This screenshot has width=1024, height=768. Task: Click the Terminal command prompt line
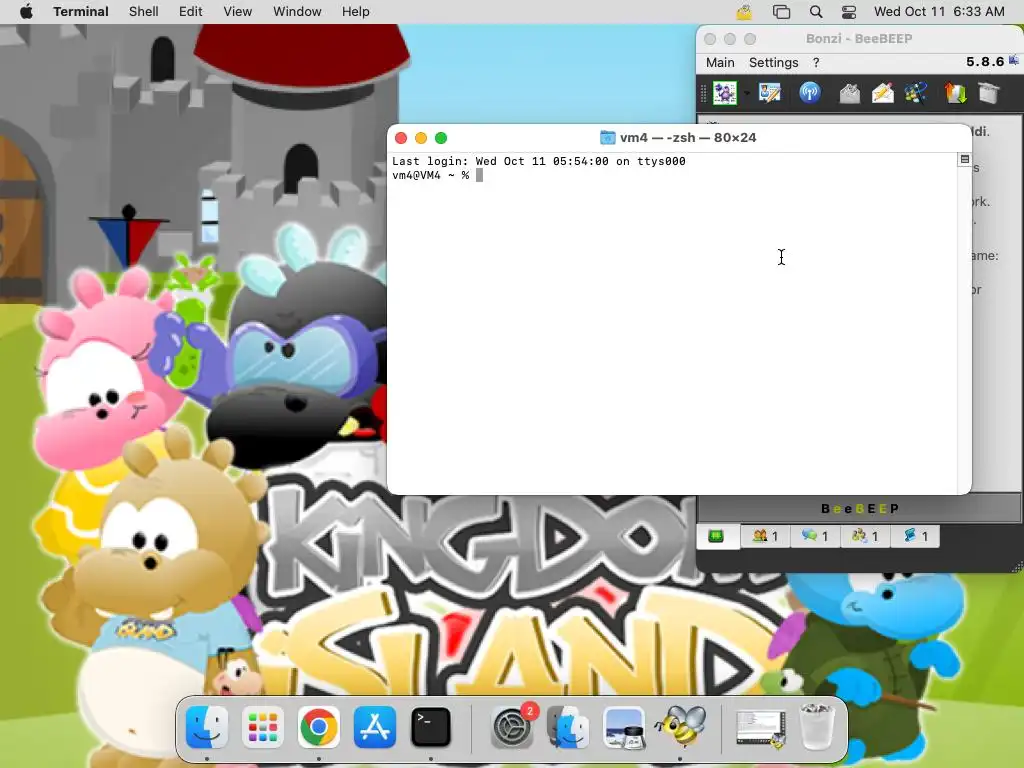(x=437, y=175)
